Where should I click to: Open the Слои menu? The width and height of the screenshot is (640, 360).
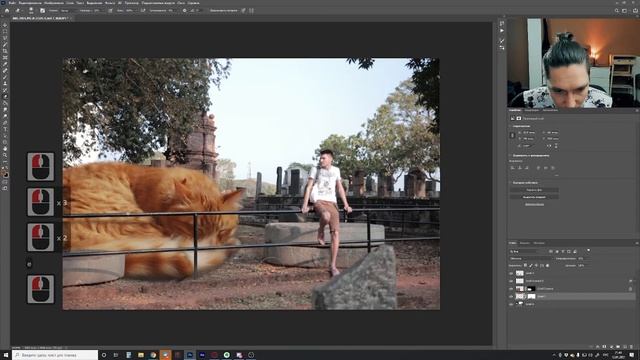(x=71, y=3)
